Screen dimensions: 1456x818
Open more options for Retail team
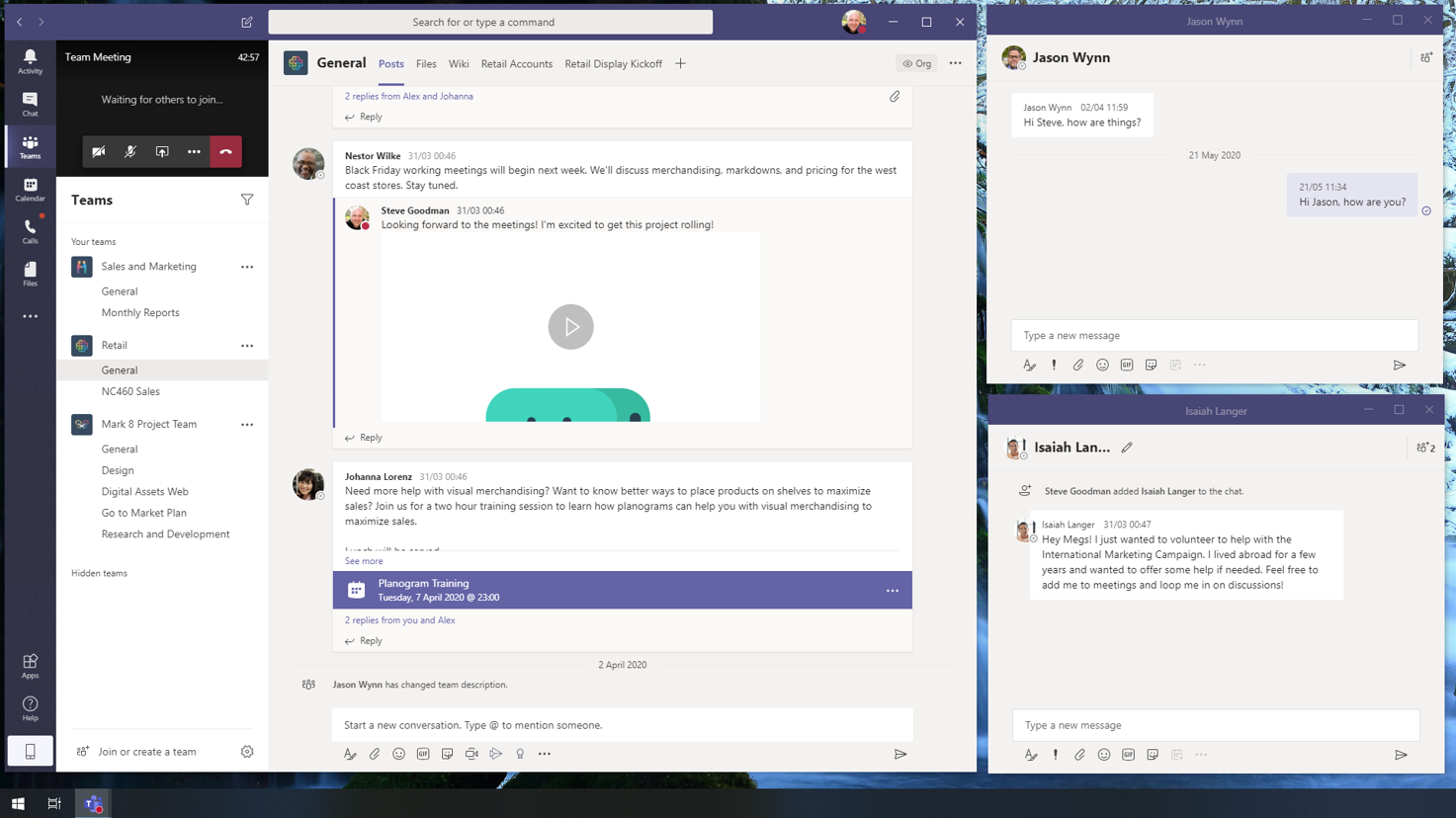click(247, 346)
